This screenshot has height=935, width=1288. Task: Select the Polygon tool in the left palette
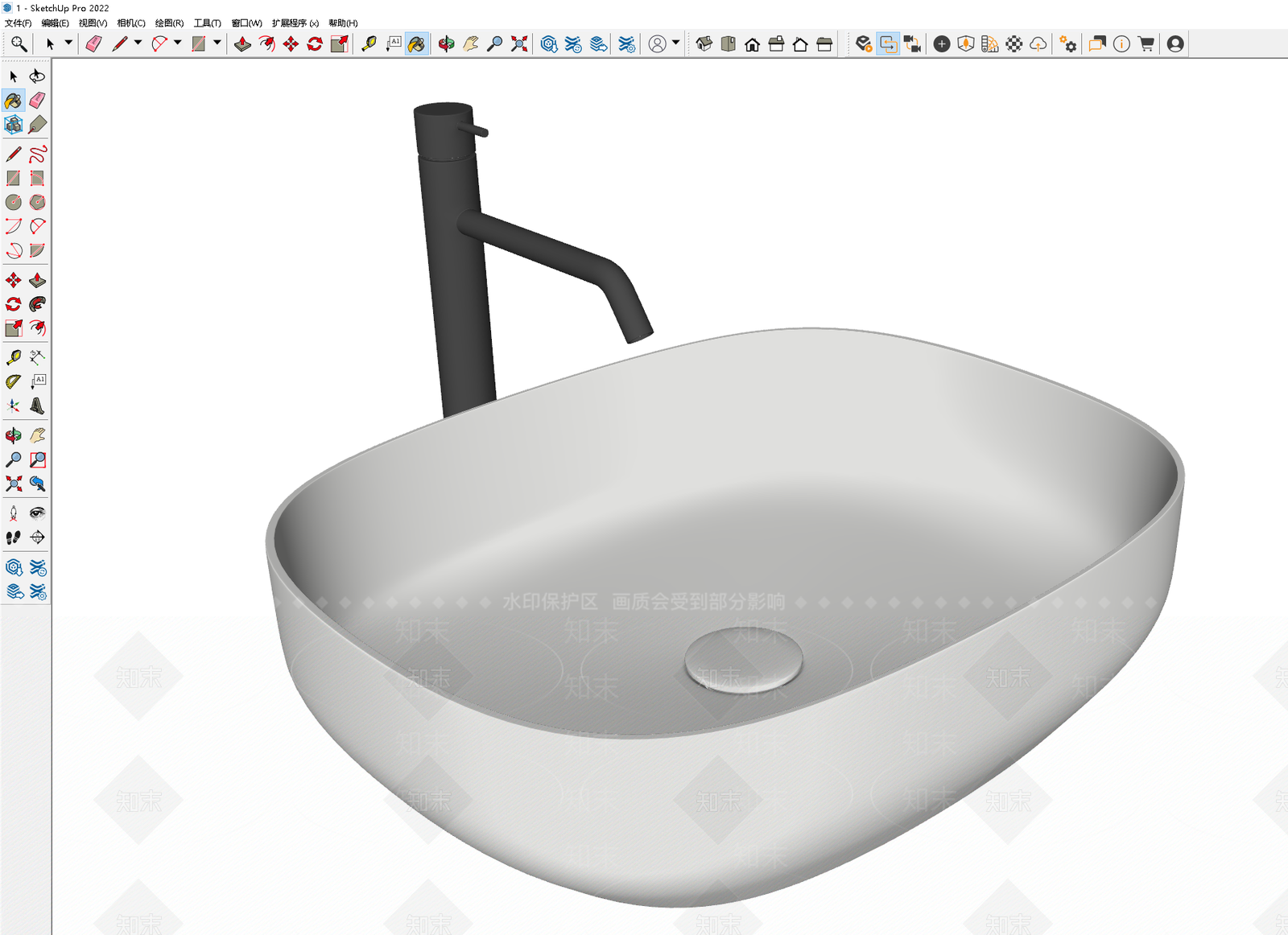point(38,202)
